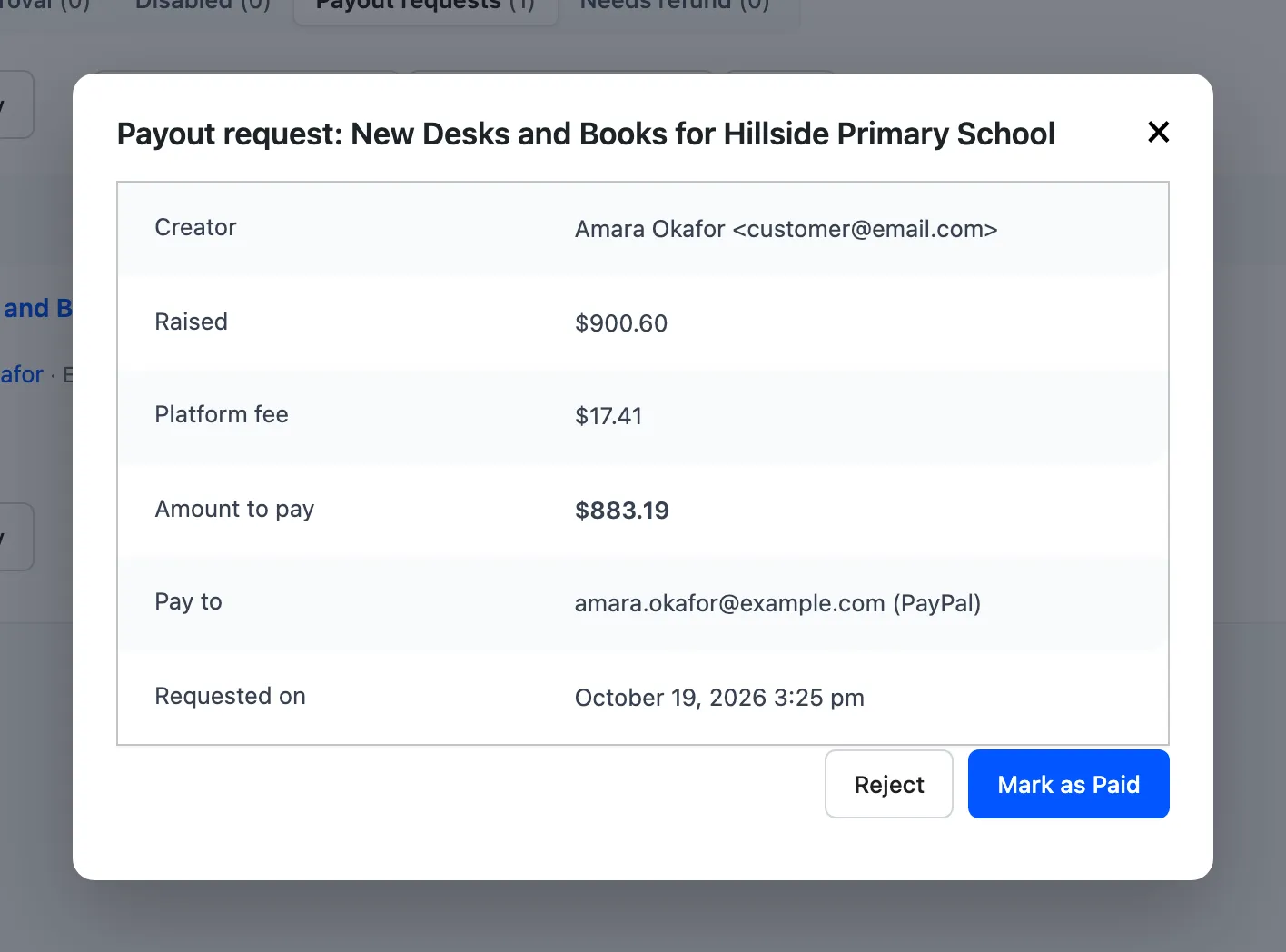Image resolution: width=1286 pixels, height=952 pixels.
Task: Click the date October 19, 2026 3:25 pm
Action: 719,698
